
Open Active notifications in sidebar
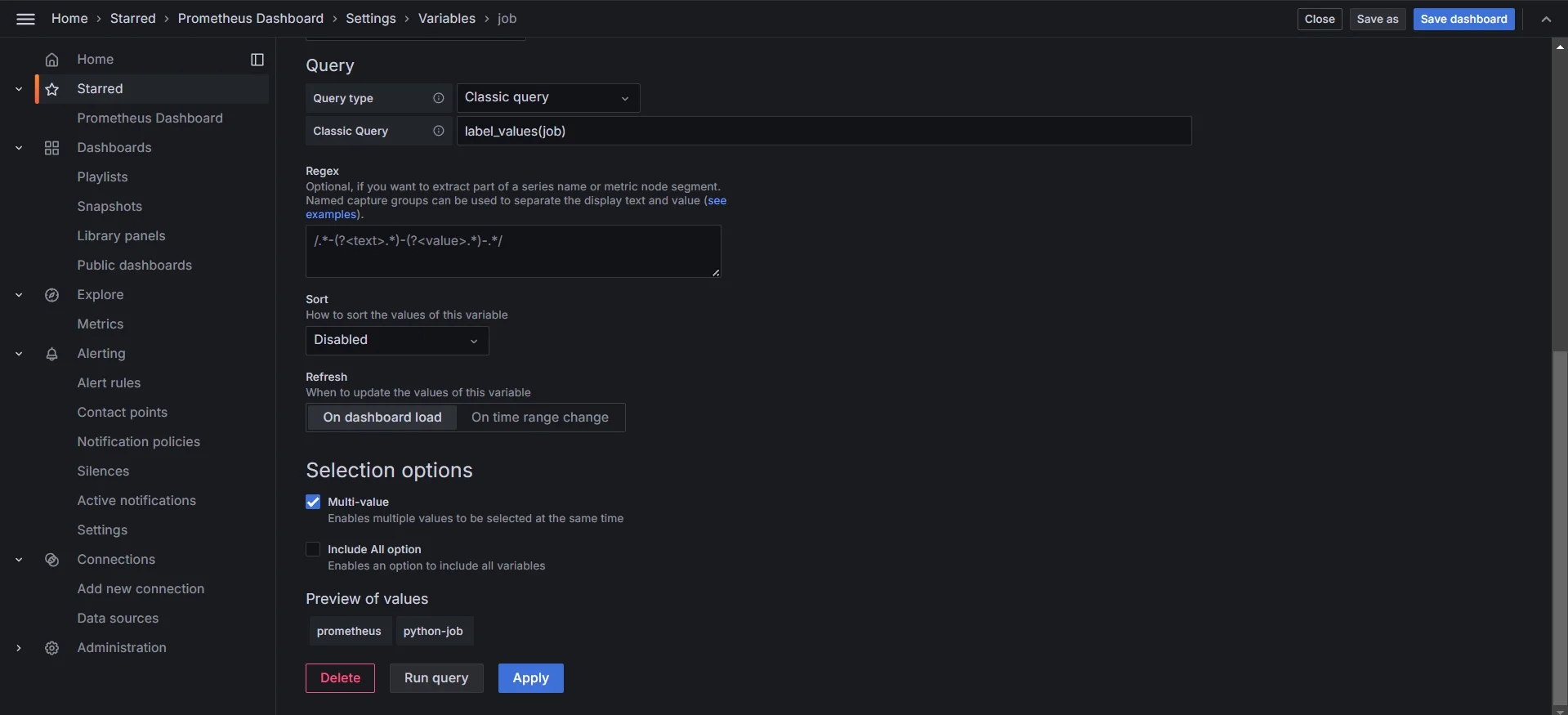(136, 501)
